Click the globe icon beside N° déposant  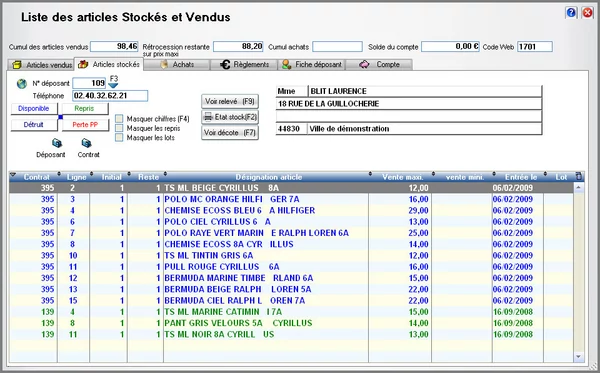pos(22,84)
